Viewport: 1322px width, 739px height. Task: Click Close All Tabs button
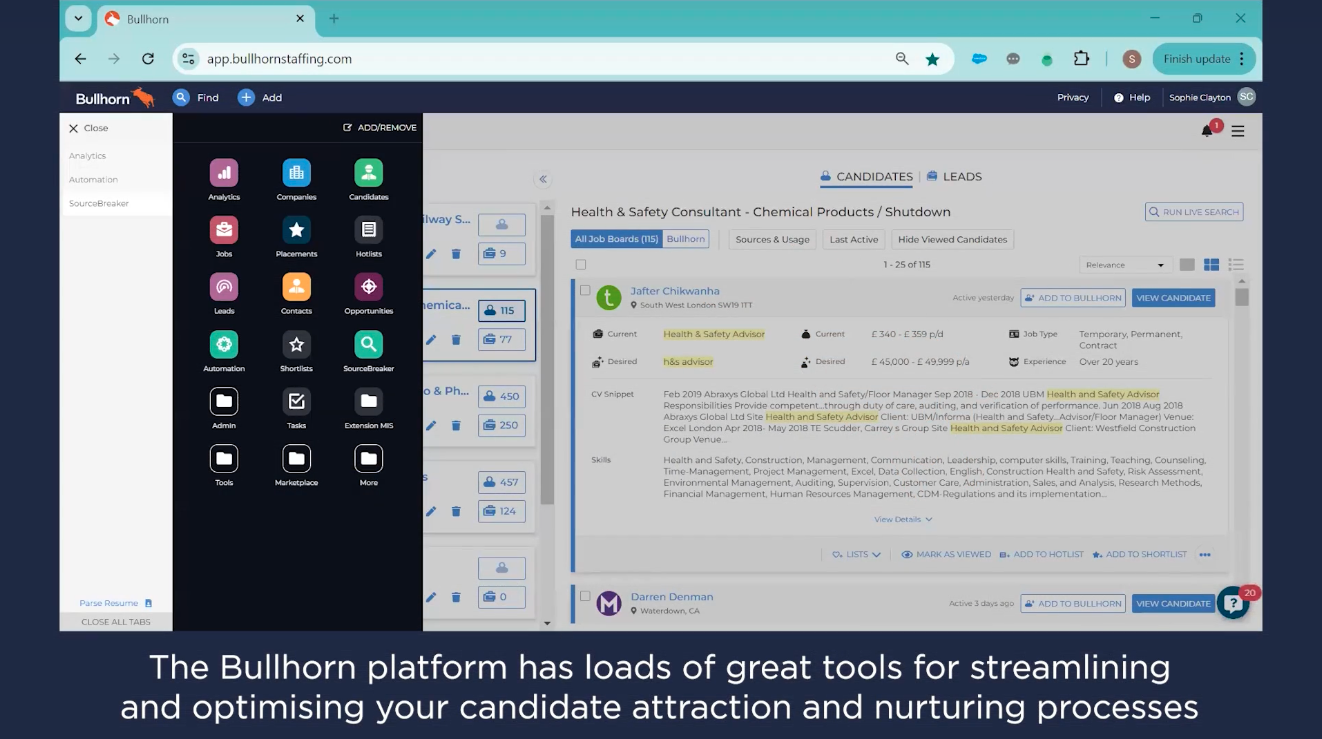click(116, 622)
